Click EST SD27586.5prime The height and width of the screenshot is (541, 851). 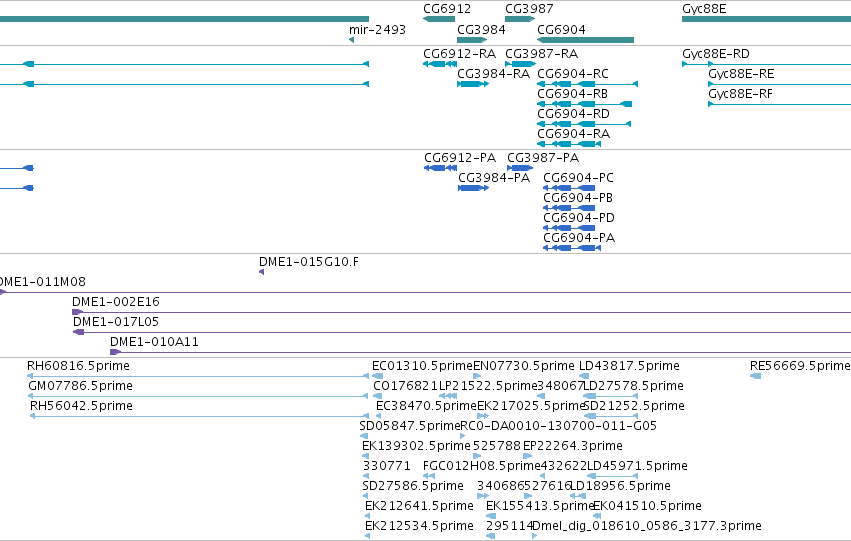tap(366, 497)
